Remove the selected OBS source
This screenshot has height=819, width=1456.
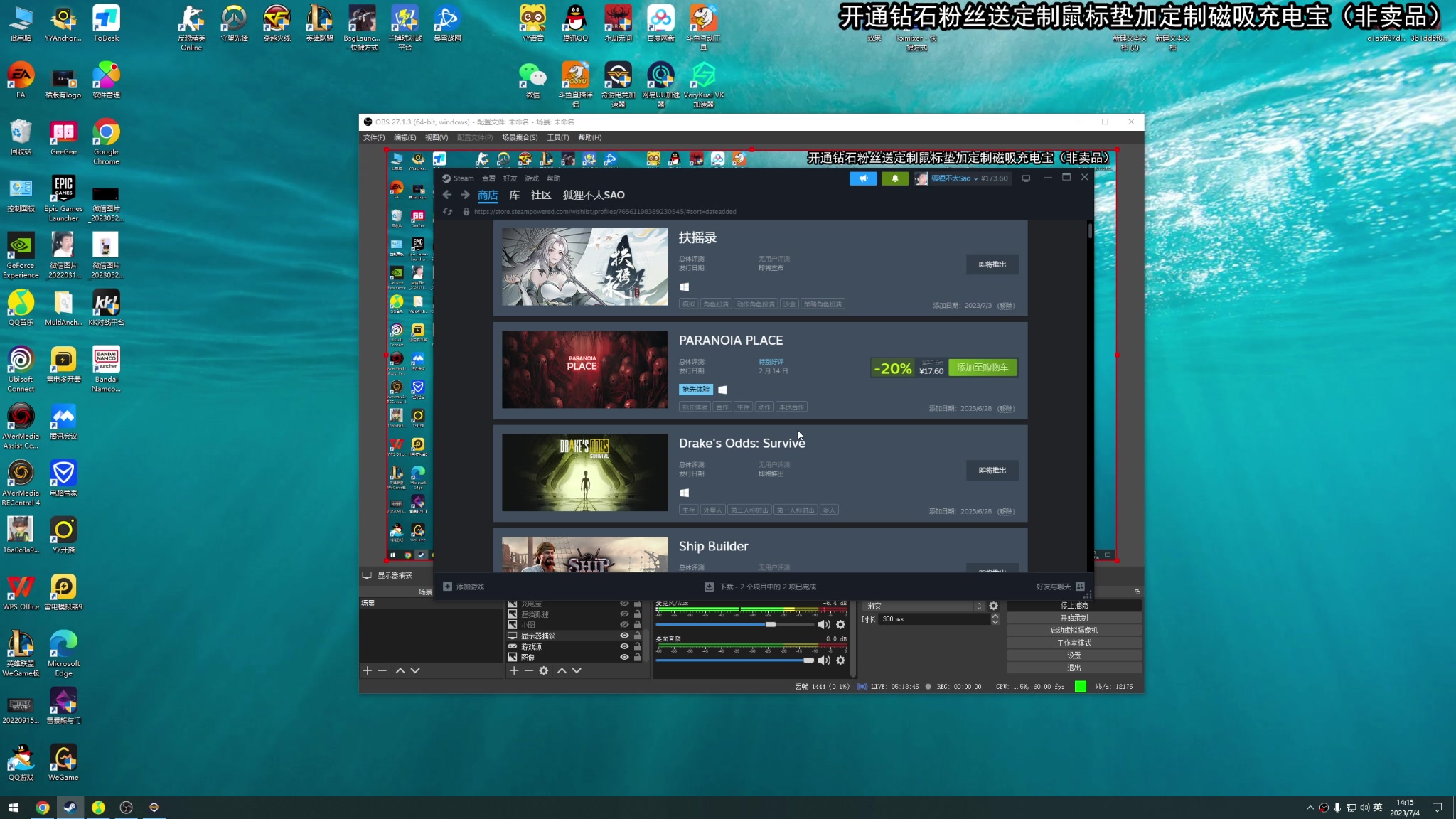528,670
